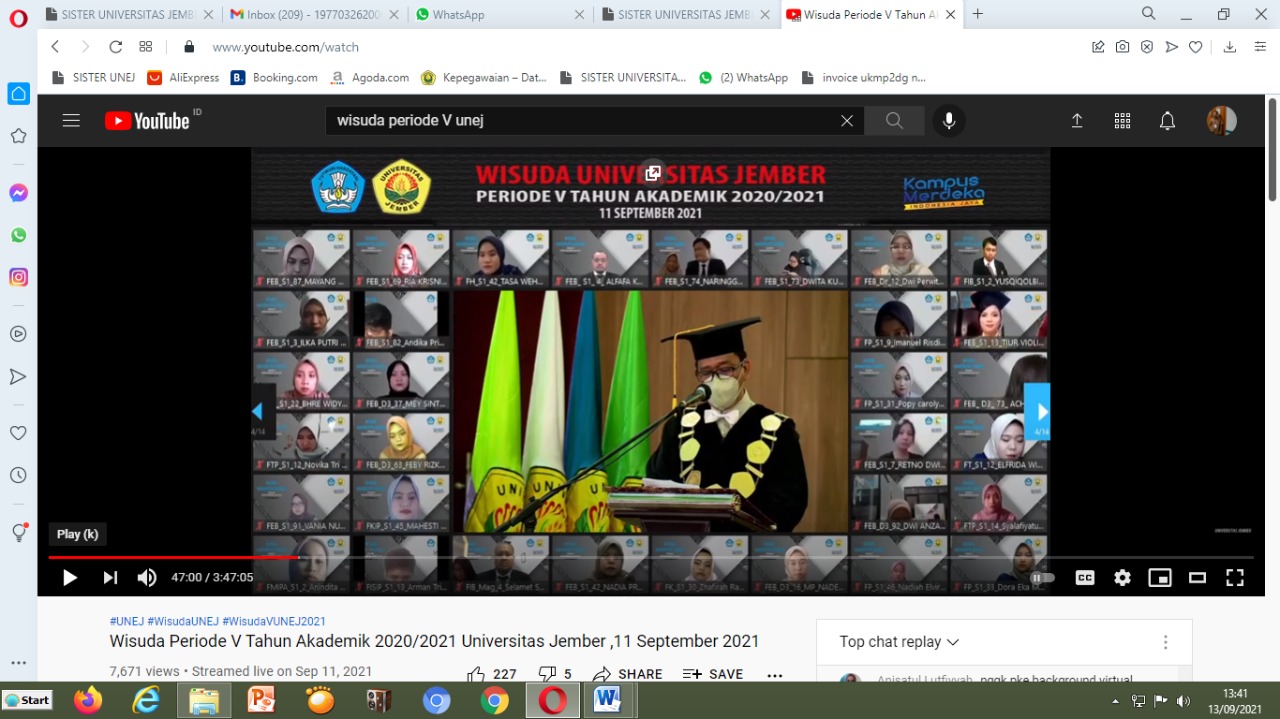The image size is (1280, 719).
Task: Open Opera sidebar player icon
Action: 18,334
